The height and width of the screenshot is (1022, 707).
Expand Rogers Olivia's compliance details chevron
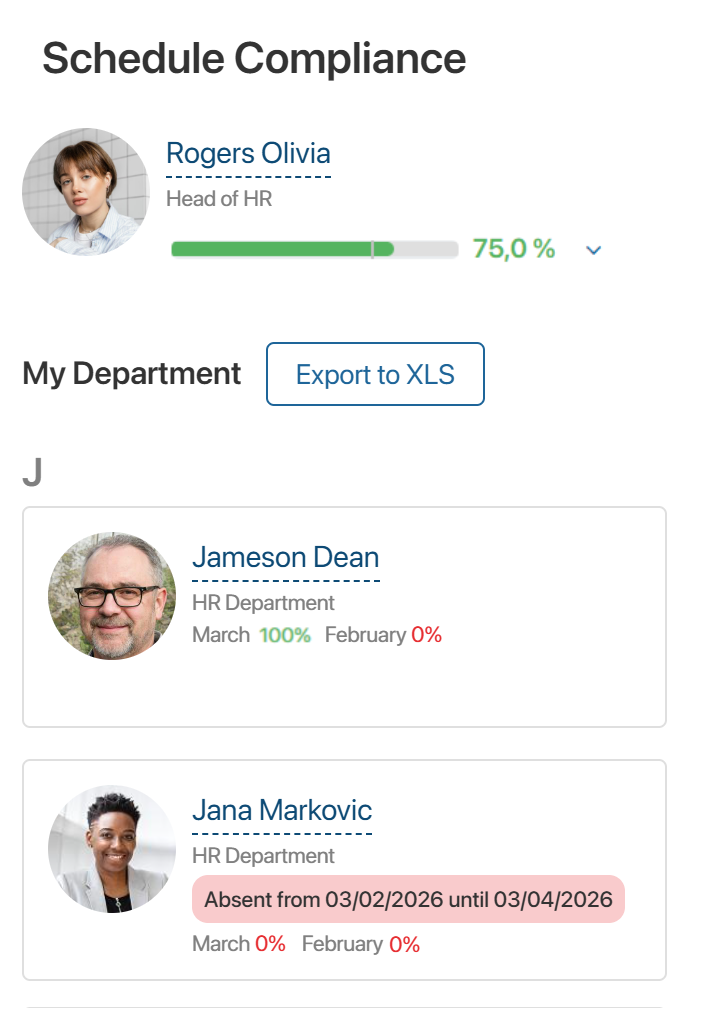[593, 250]
